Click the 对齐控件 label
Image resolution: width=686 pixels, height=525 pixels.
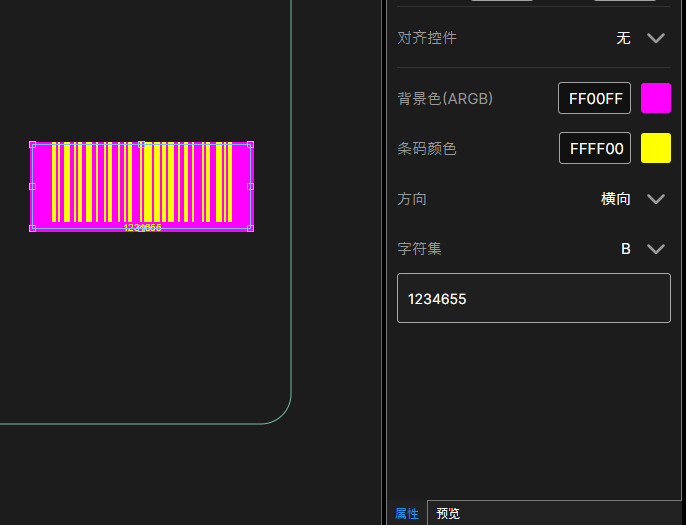(x=427, y=38)
